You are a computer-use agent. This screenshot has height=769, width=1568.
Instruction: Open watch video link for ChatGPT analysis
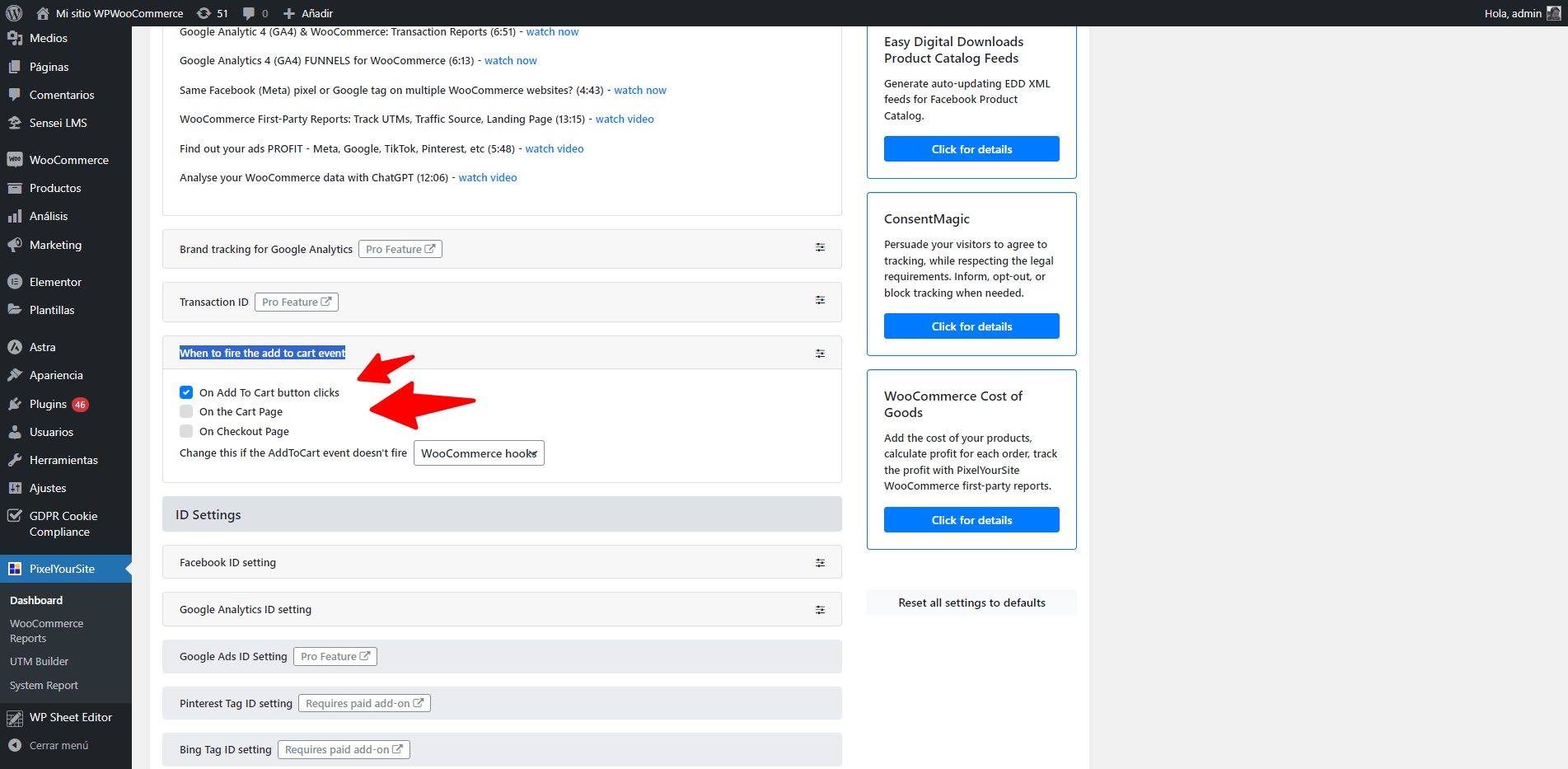pos(488,177)
